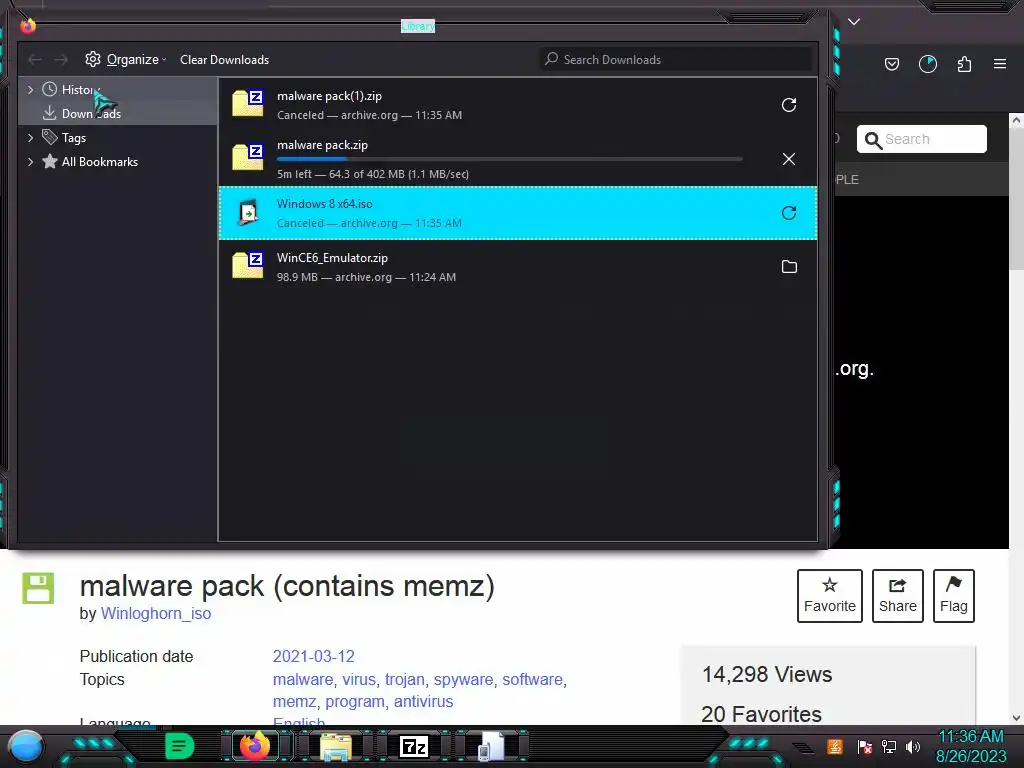
Task: Open the trojan topic link
Action: click(x=404, y=679)
